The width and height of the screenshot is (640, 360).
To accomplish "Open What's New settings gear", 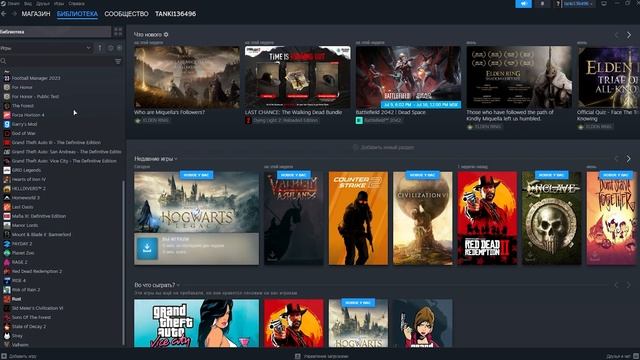I will 166,35.
